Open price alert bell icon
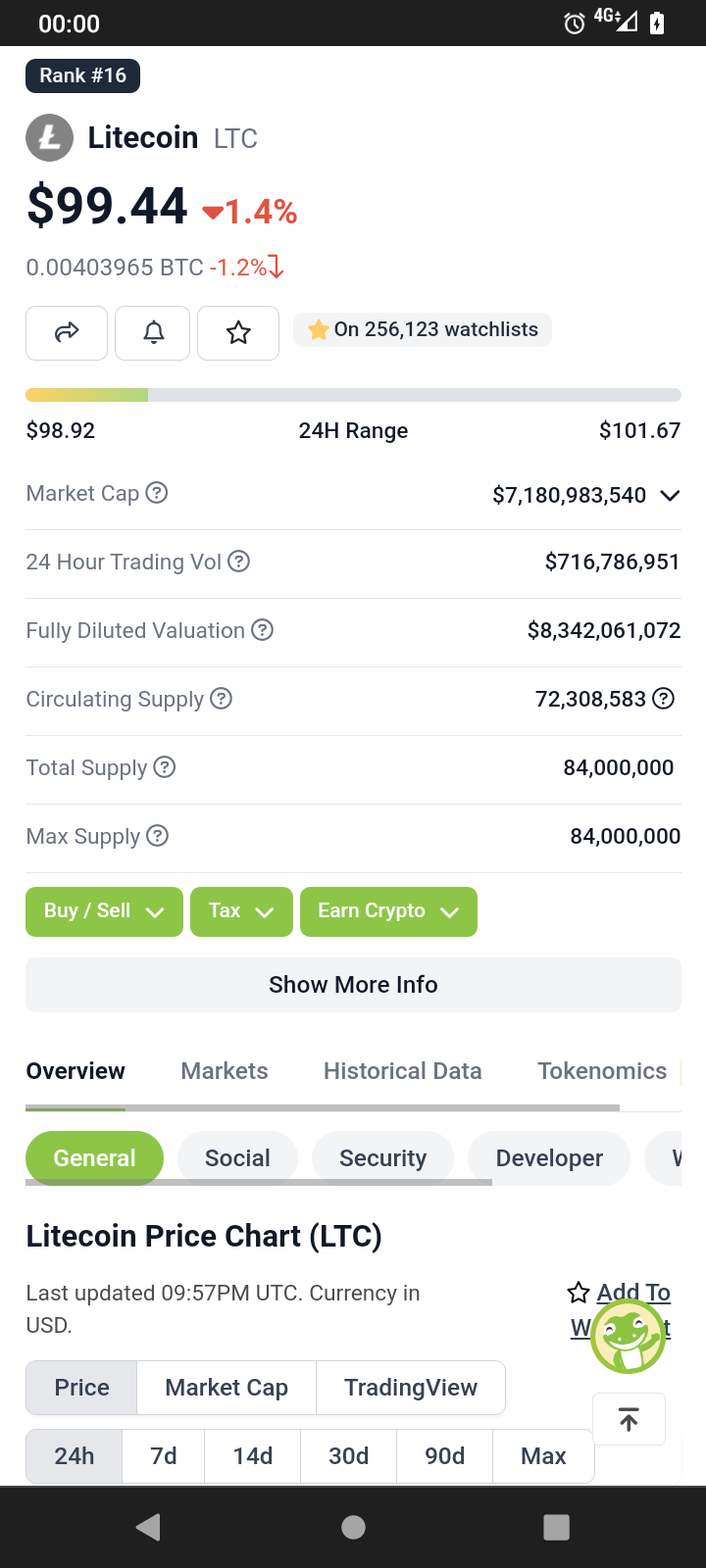Screen dimensions: 706x1568 tap(153, 333)
